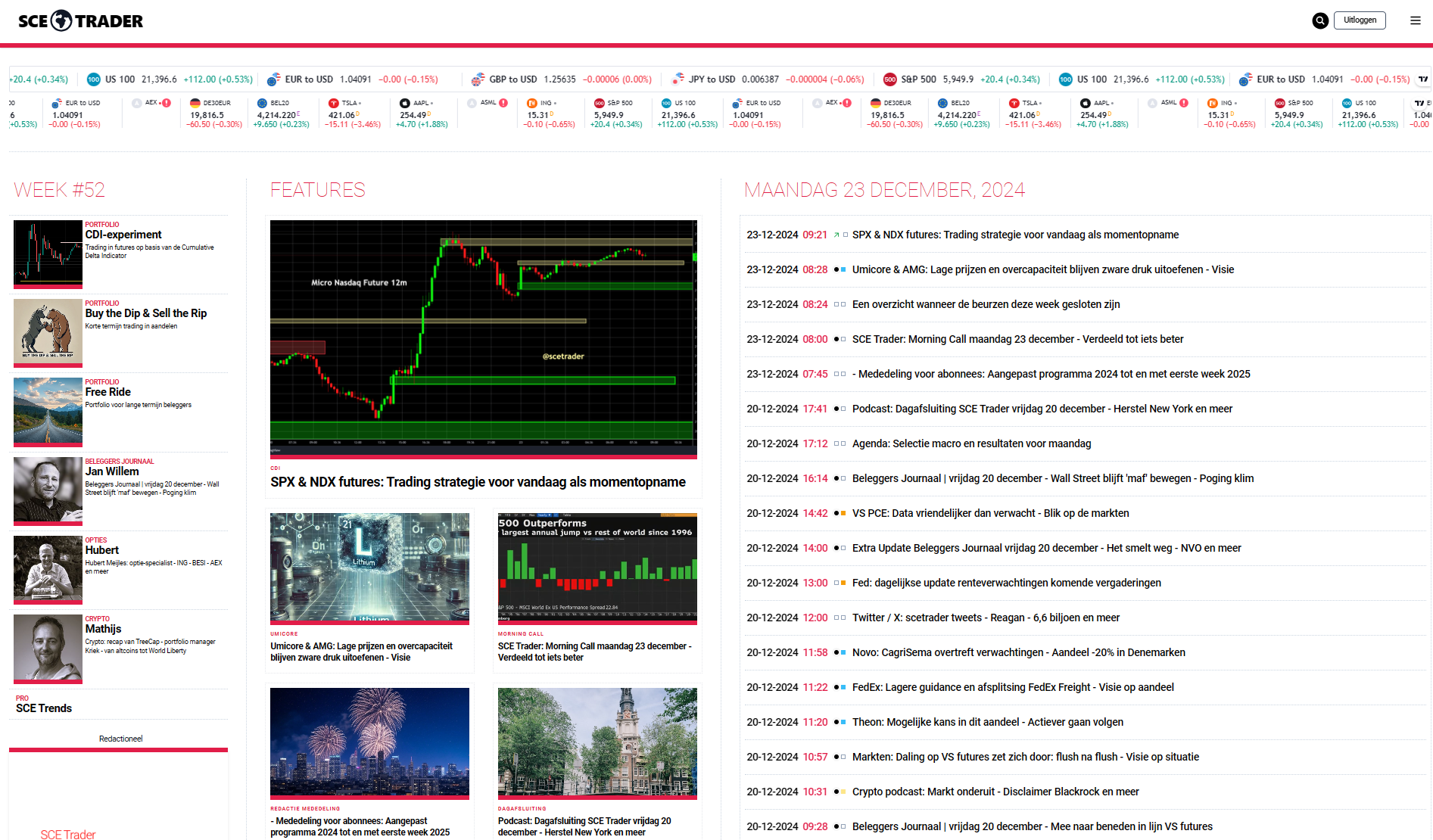
Task: Open the VS PCE data news row
Action: click(x=1084, y=514)
